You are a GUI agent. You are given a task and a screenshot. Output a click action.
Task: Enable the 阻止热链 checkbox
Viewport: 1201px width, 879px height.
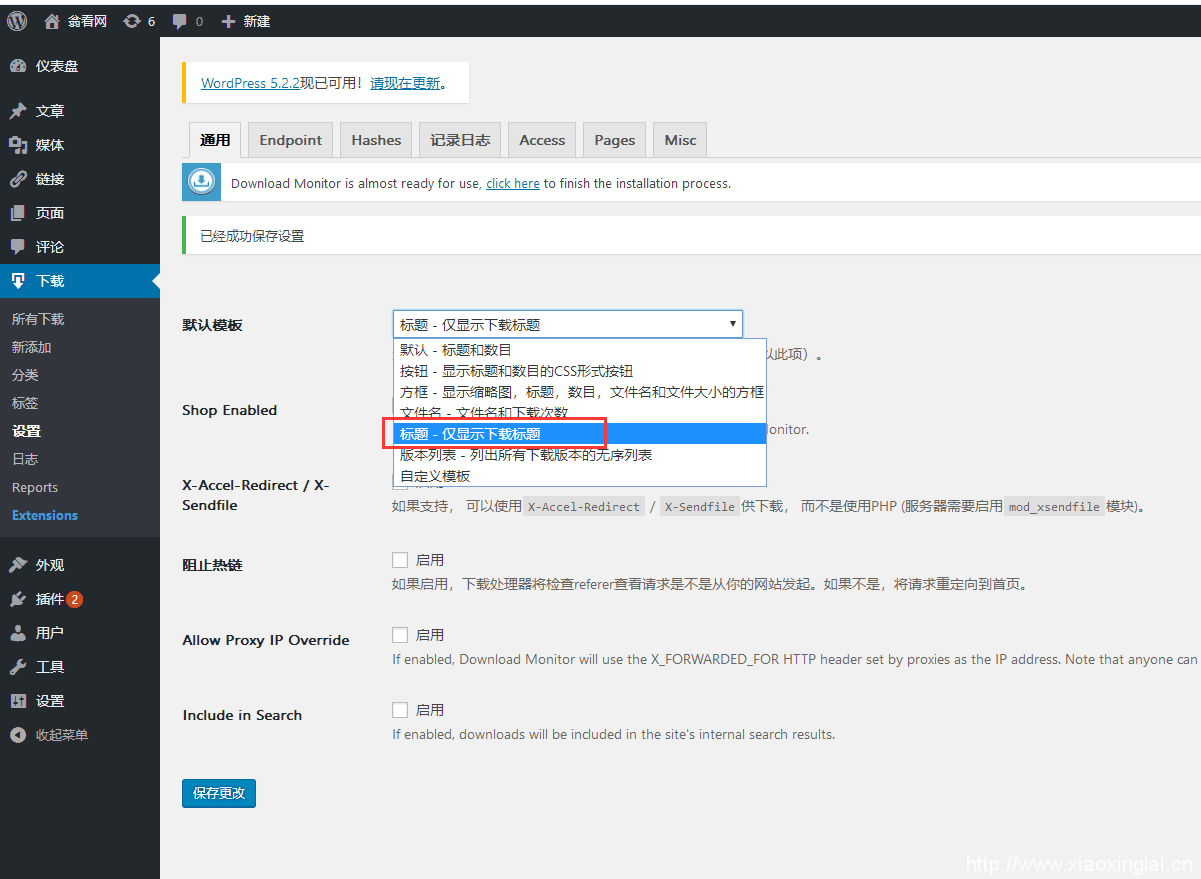[400, 560]
